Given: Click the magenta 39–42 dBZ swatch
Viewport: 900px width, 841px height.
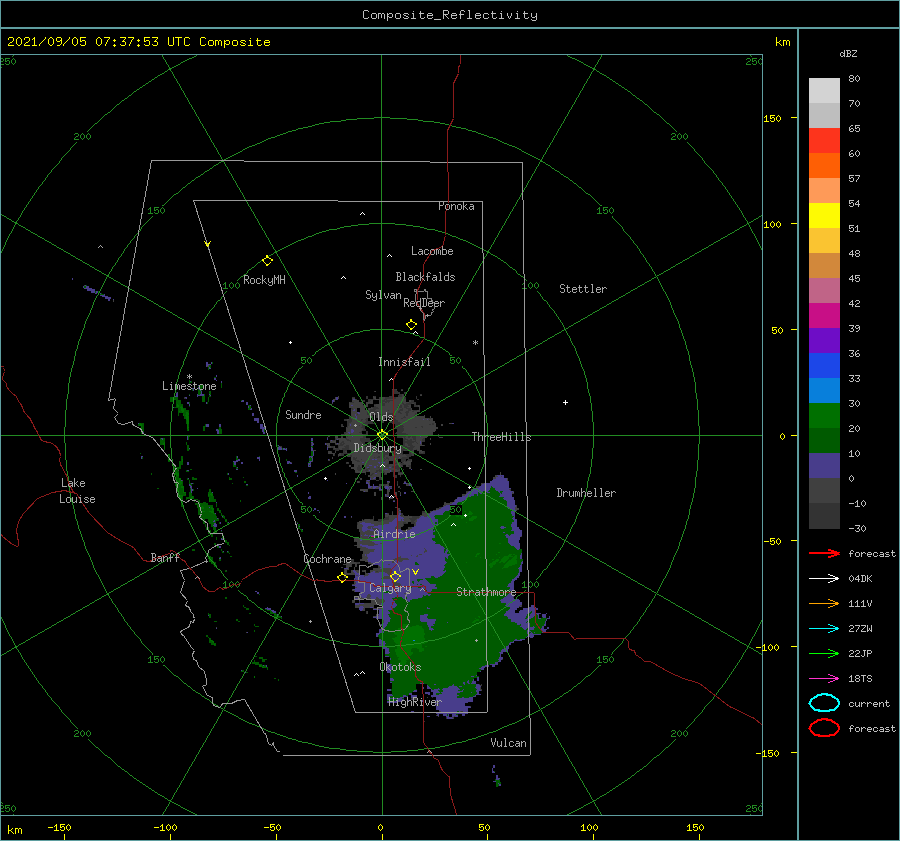Looking at the screenshot, I should pos(824,316).
